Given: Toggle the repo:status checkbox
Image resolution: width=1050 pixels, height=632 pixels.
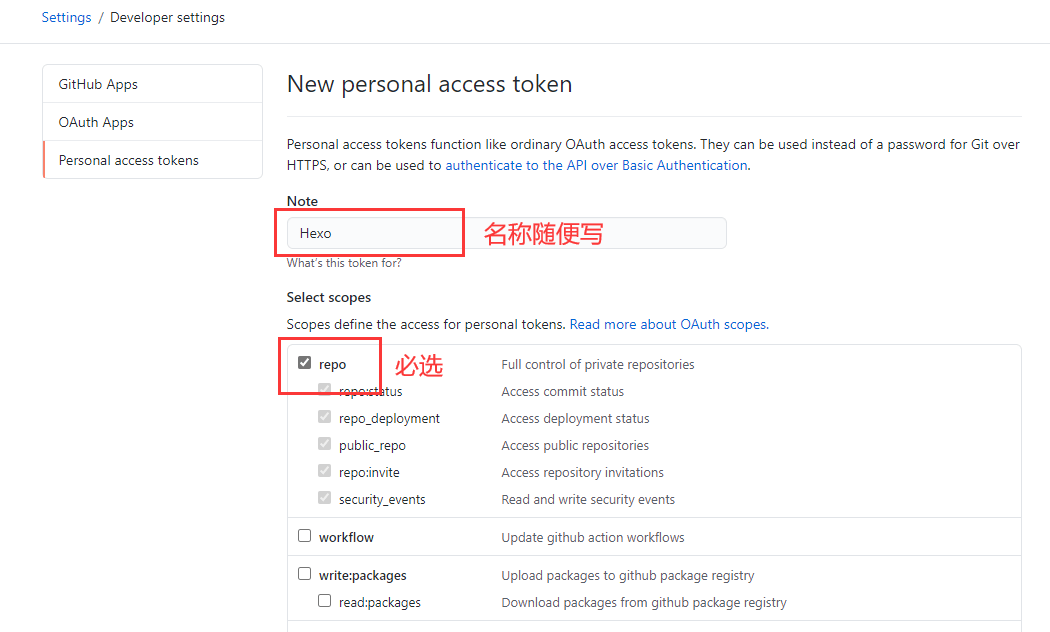Looking at the screenshot, I should pos(325,390).
